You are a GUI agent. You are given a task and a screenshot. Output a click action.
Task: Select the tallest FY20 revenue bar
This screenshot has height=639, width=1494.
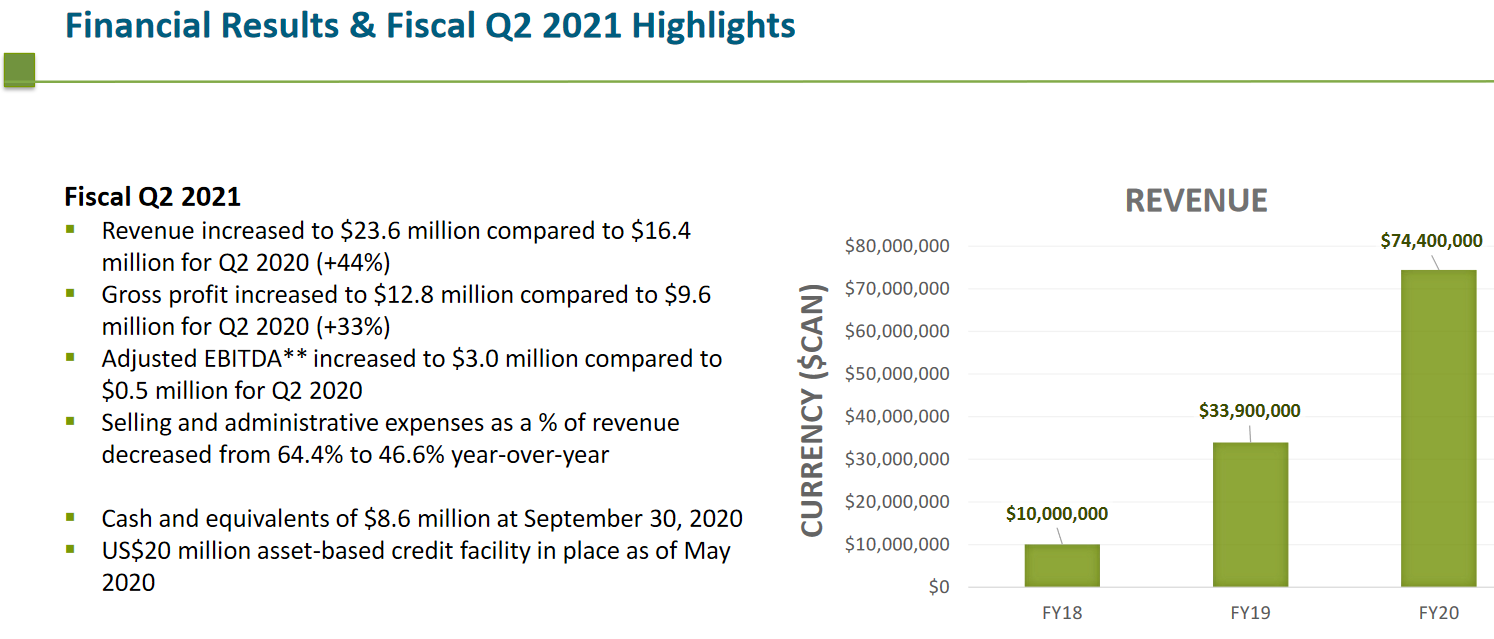[x=1438, y=428]
